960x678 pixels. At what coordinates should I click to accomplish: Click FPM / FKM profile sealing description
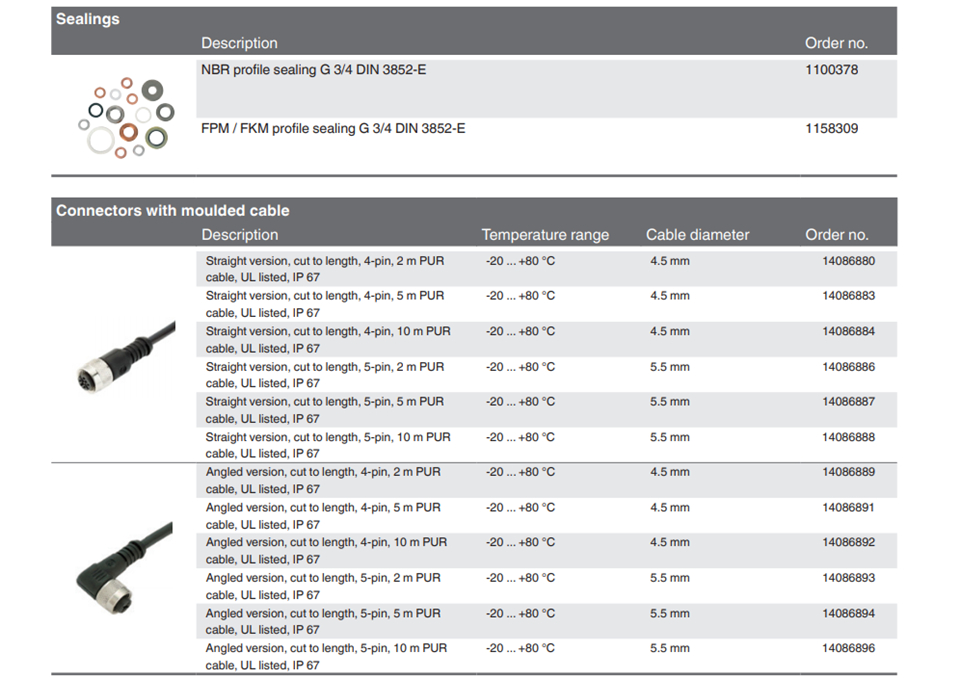click(333, 129)
